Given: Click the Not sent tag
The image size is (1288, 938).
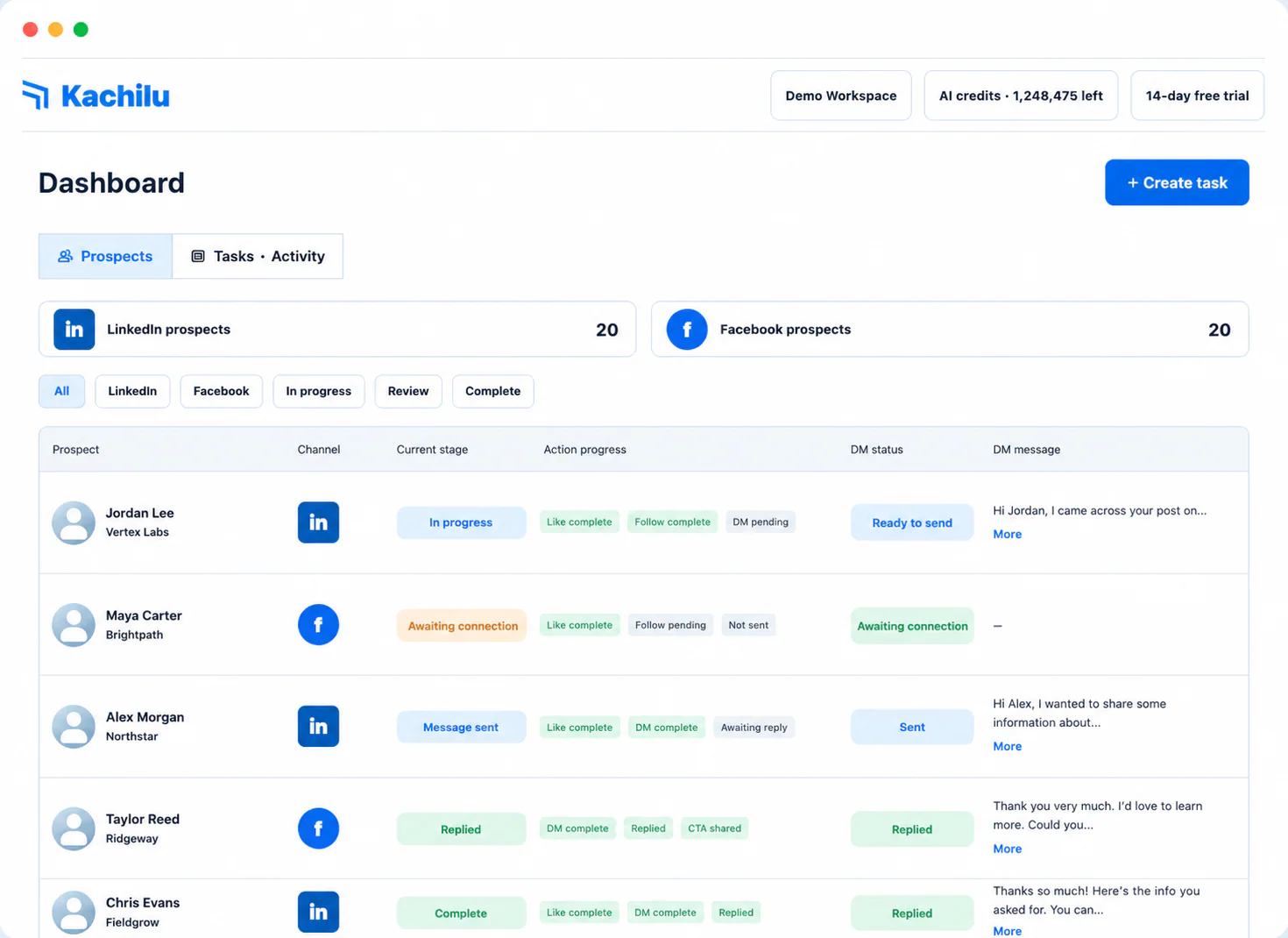Looking at the screenshot, I should click(x=748, y=625).
